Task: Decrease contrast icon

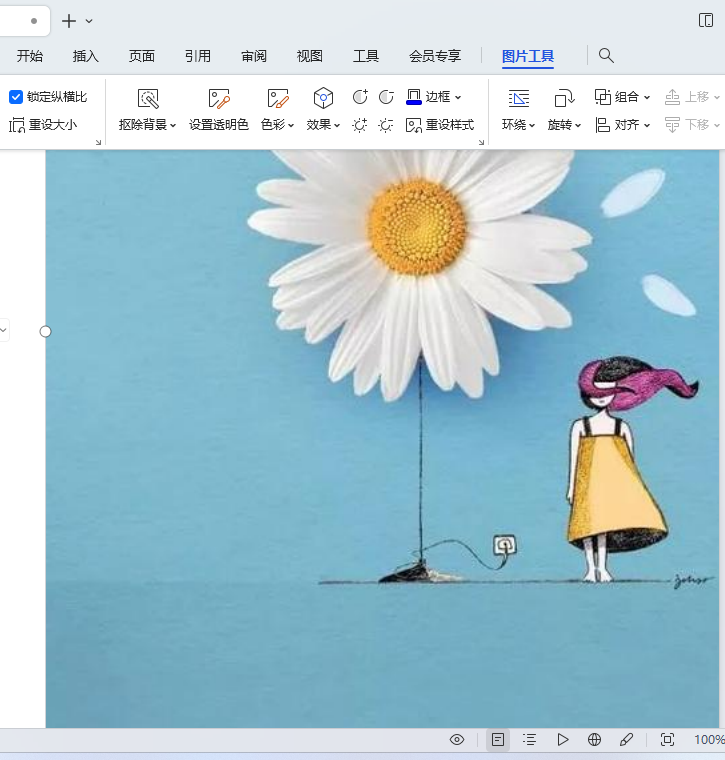Action: [386, 97]
